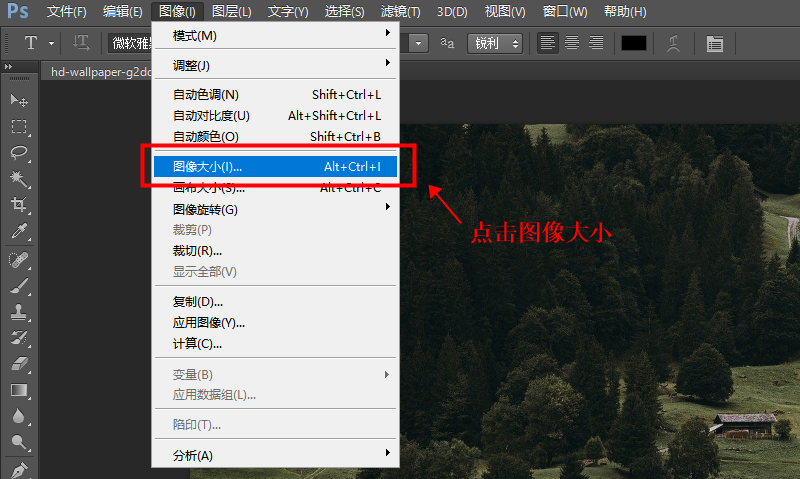Toggle the character and paragraph panel
The height and width of the screenshot is (479, 800).
(x=714, y=43)
